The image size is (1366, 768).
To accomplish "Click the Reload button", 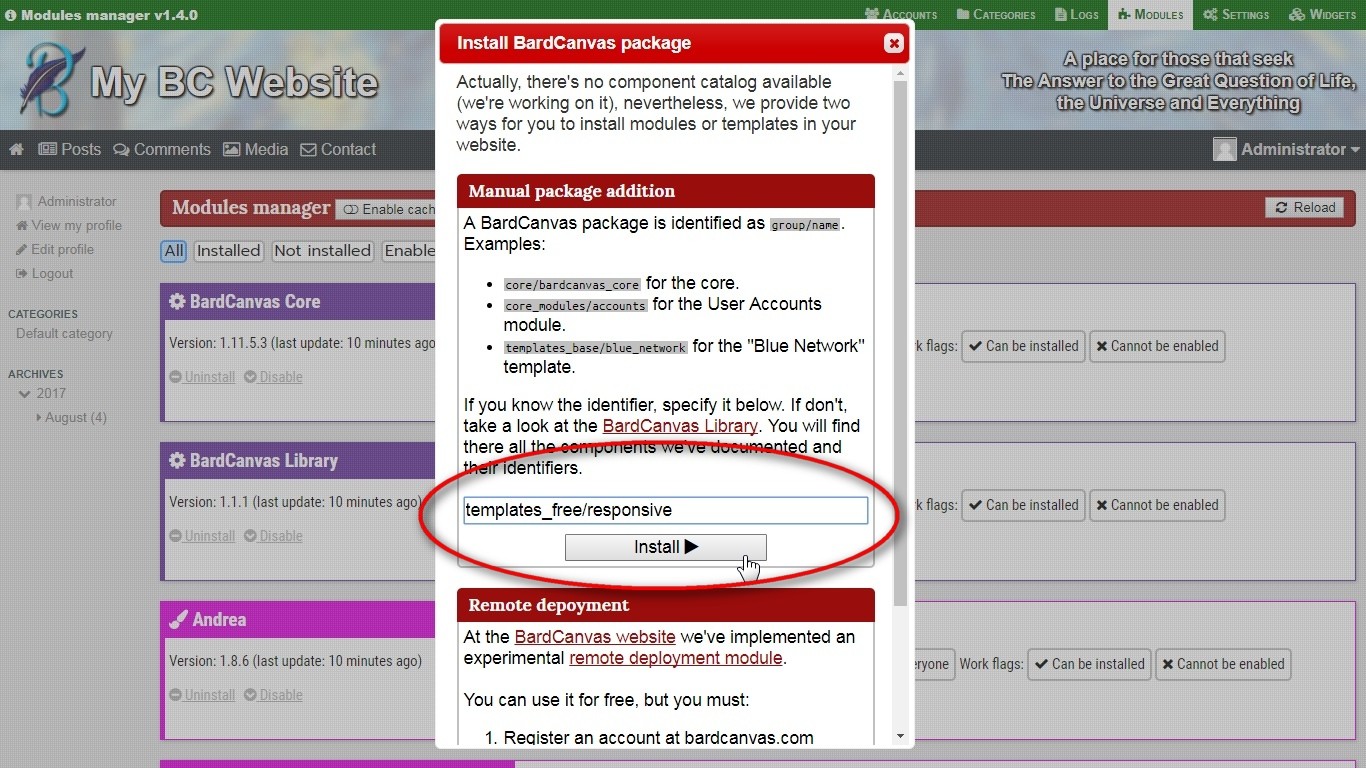I will point(1304,207).
